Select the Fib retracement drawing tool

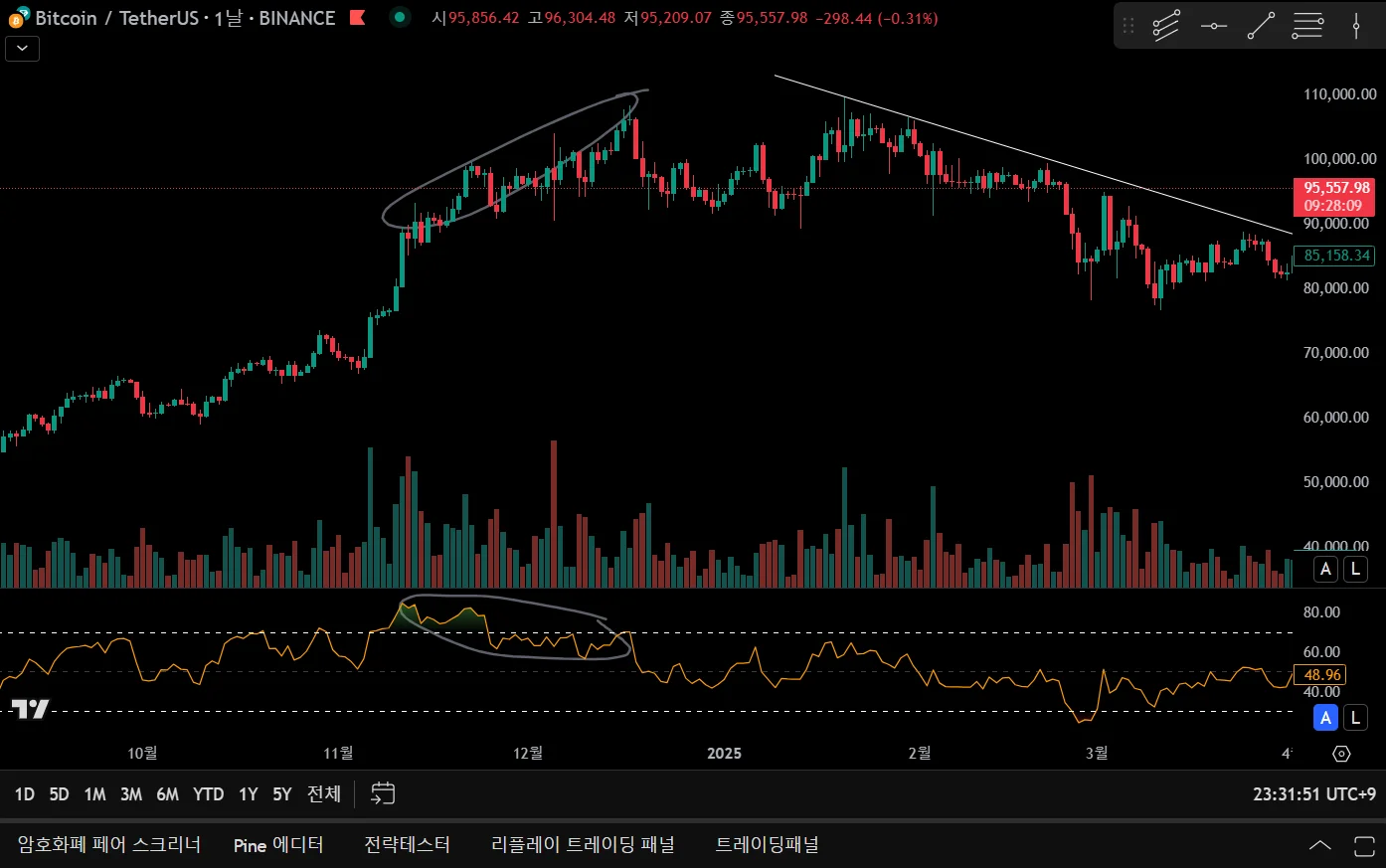(x=1307, y=26)
